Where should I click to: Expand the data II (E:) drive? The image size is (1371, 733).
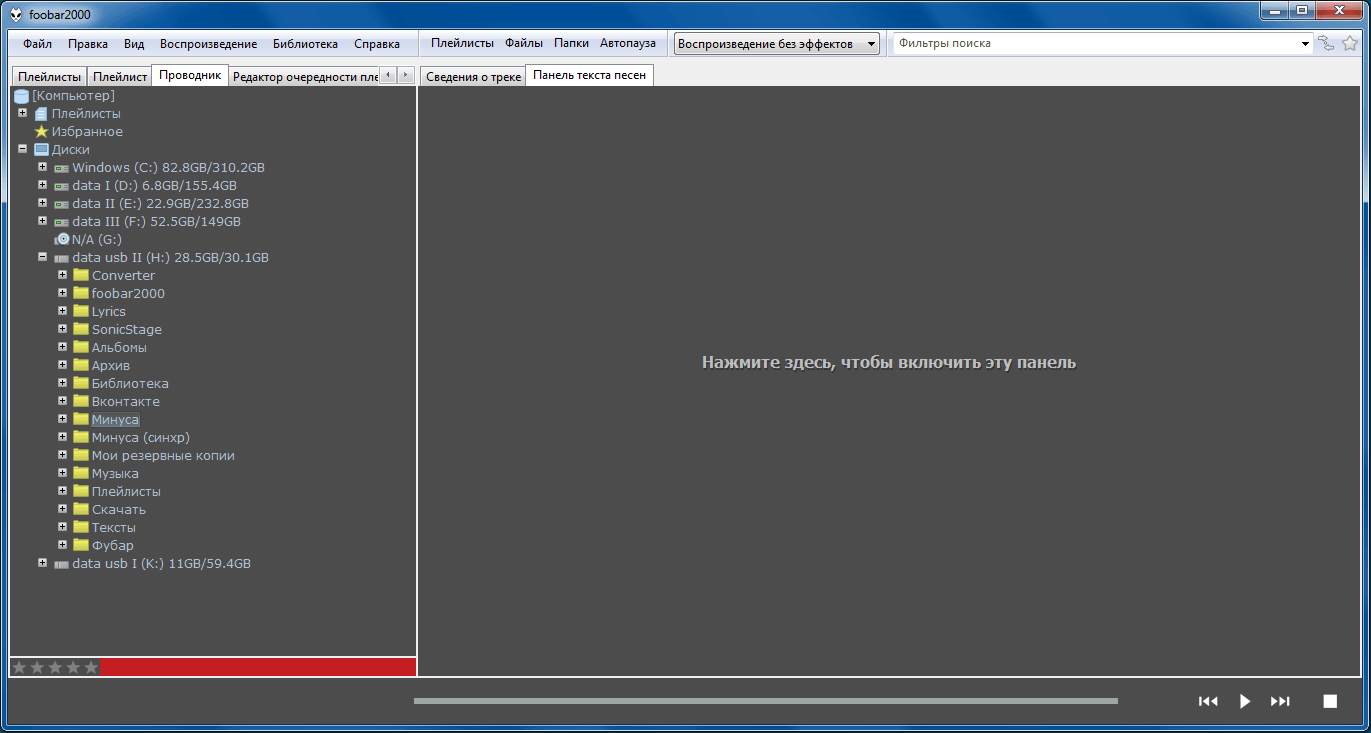pyautogui.click(x=42, y=203)
